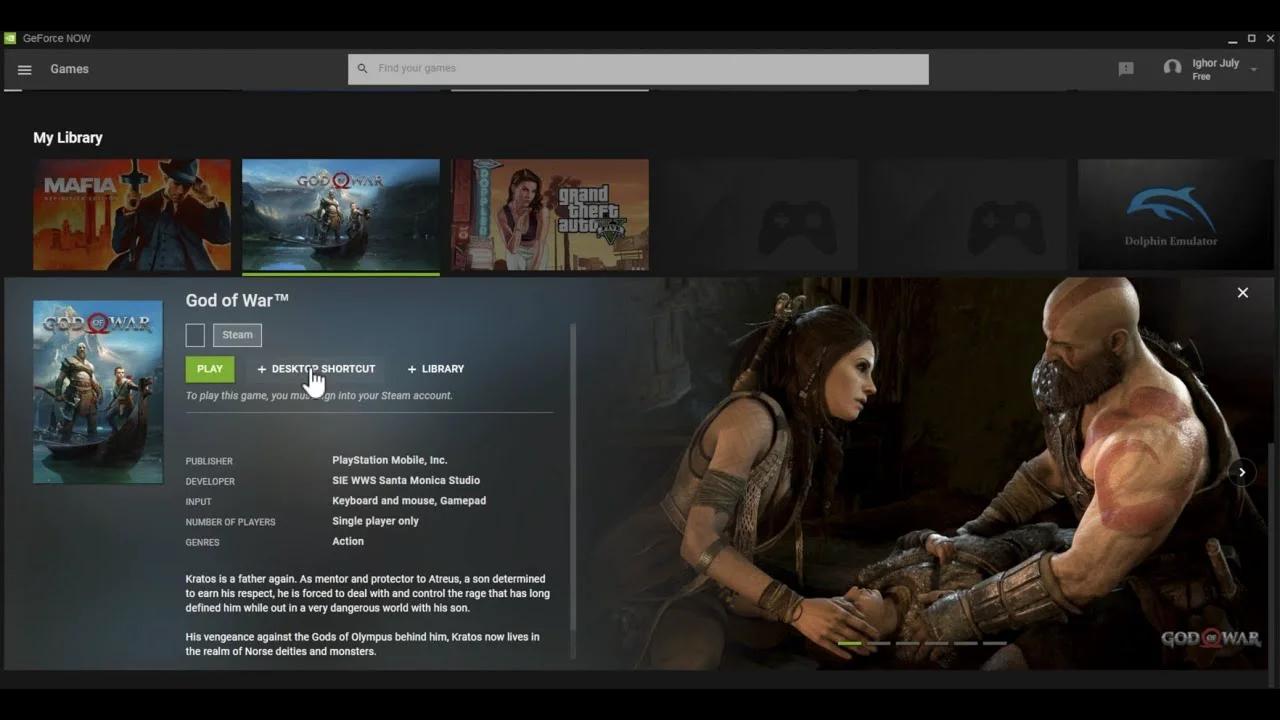The width and height of the screenshot is (1280, 720).
Task: Click the description panel scrollbar
Action: click(573, 490)
